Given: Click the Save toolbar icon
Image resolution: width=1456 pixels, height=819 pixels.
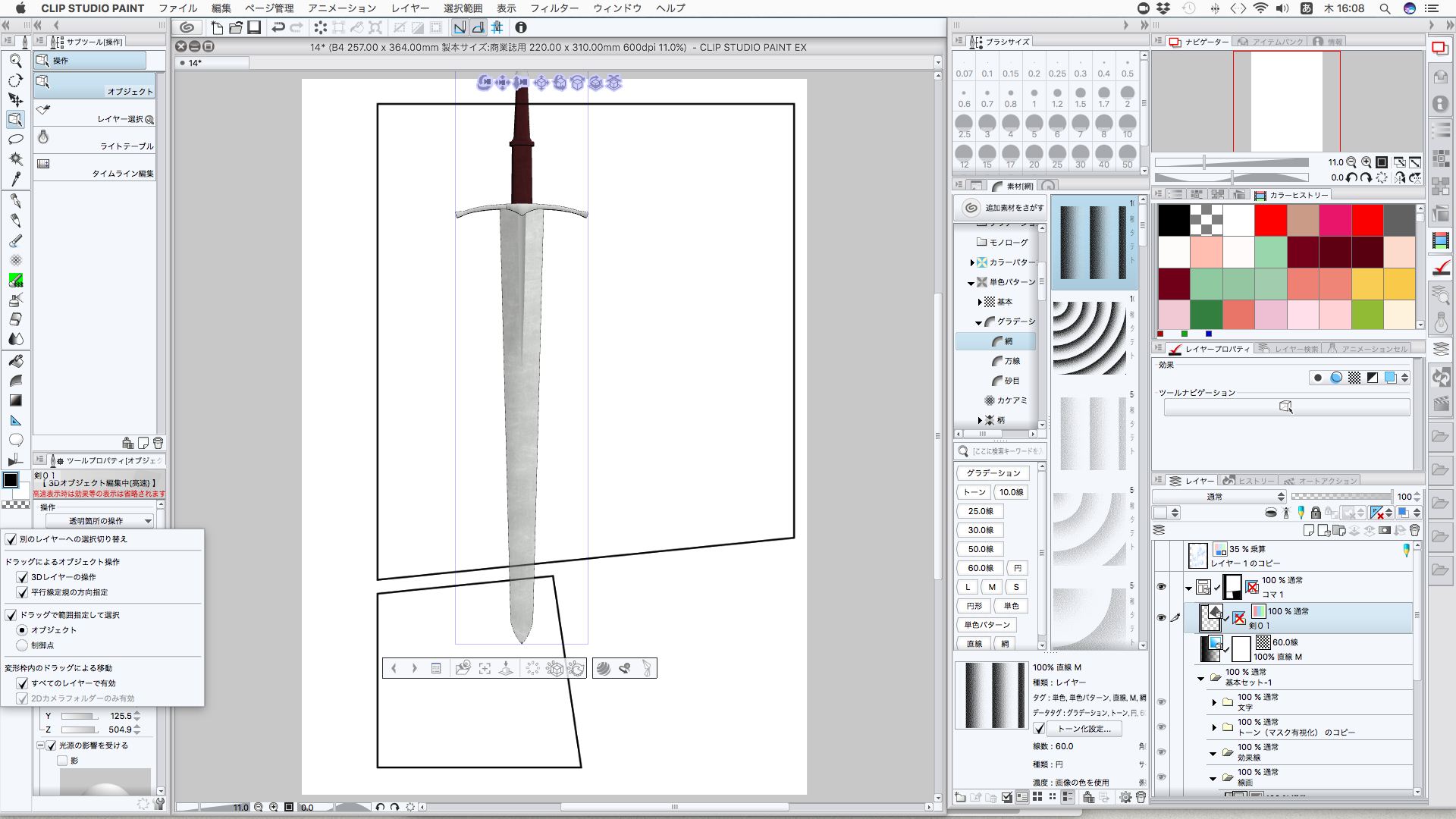Looking at the screenshot, I should 254,27.
